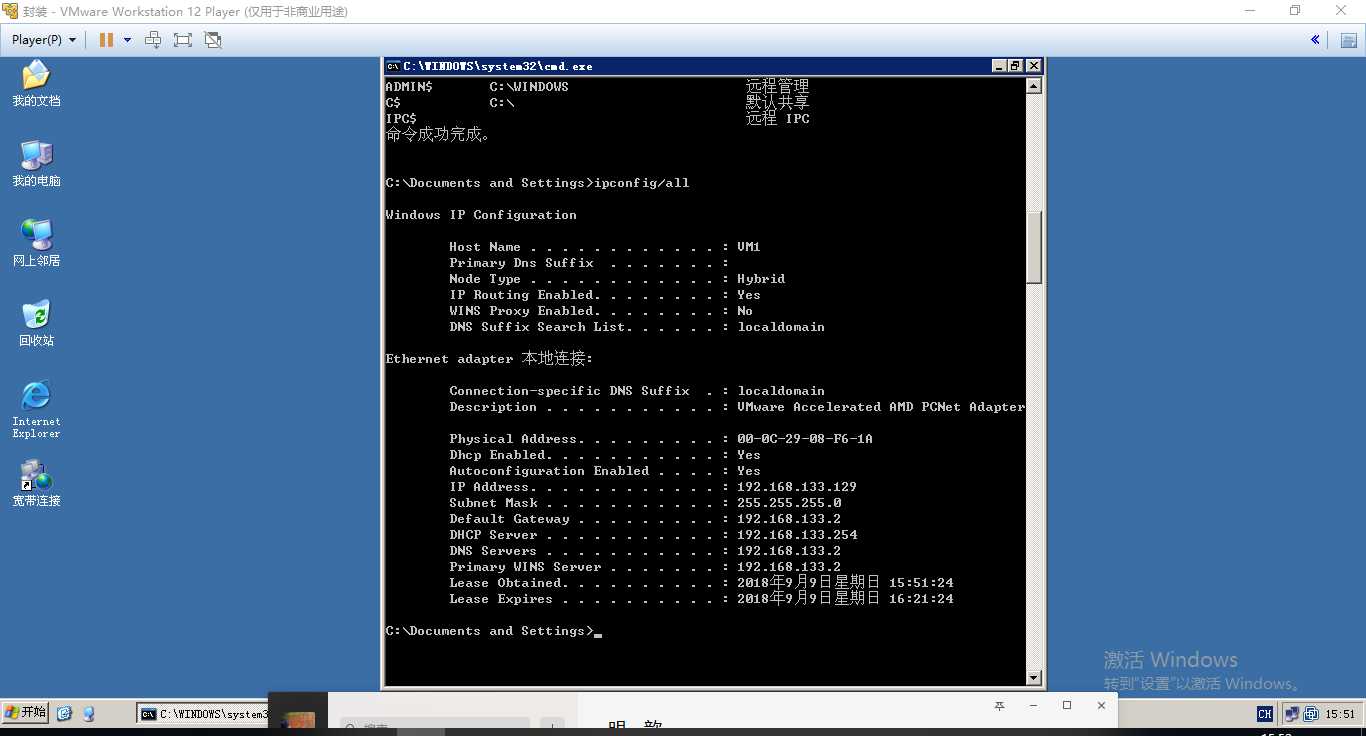Click the VMware Accelerated AMD PCNet Adapter description

click(x=881, y=407)
